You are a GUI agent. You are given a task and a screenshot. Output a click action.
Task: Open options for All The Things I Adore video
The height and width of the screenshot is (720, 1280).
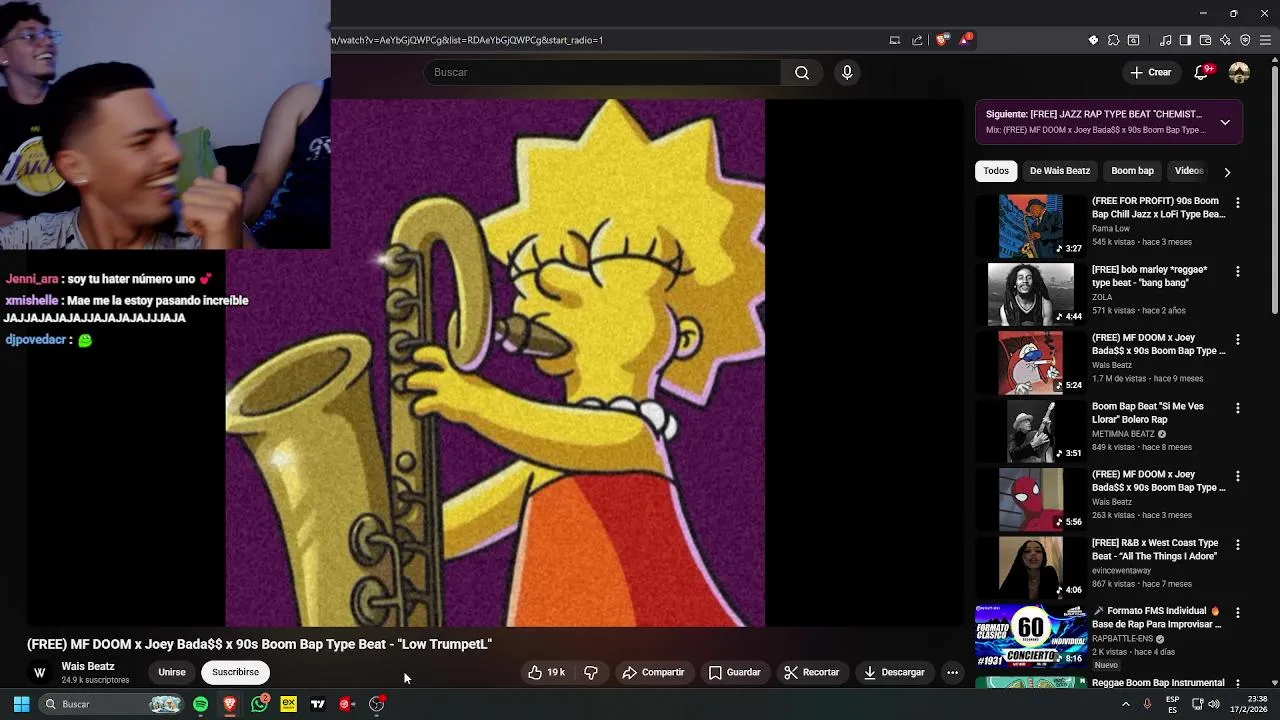(x=1238, y=545)
